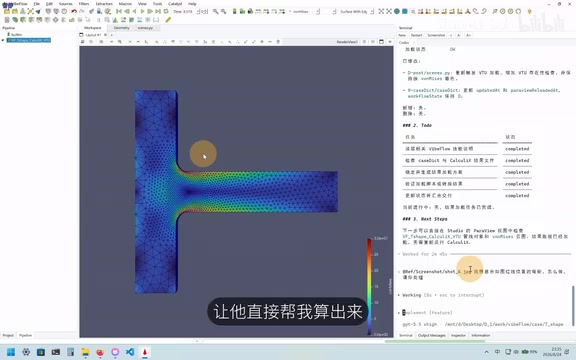
Task: Toggle the loop animation icon
Action: [x=166, y=12]
